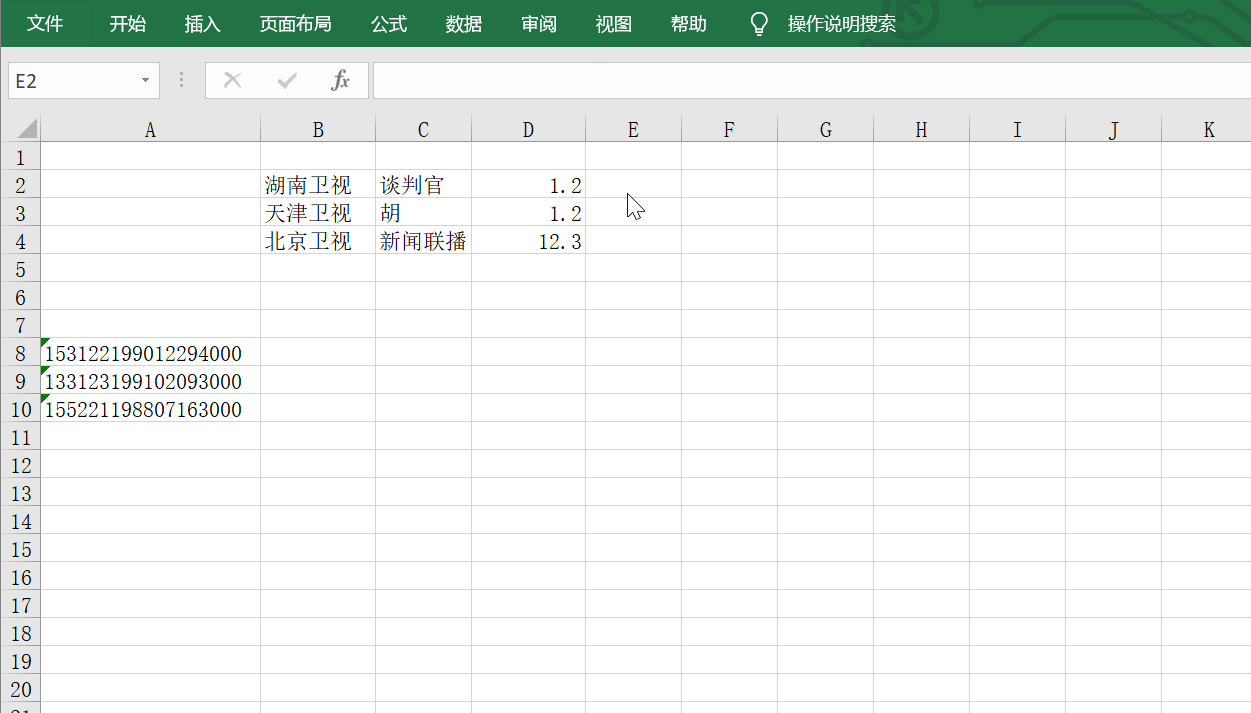The width and height of the screenshot is (1251, 713).
Task: Click the fx insert function icon
Action: 341,80
